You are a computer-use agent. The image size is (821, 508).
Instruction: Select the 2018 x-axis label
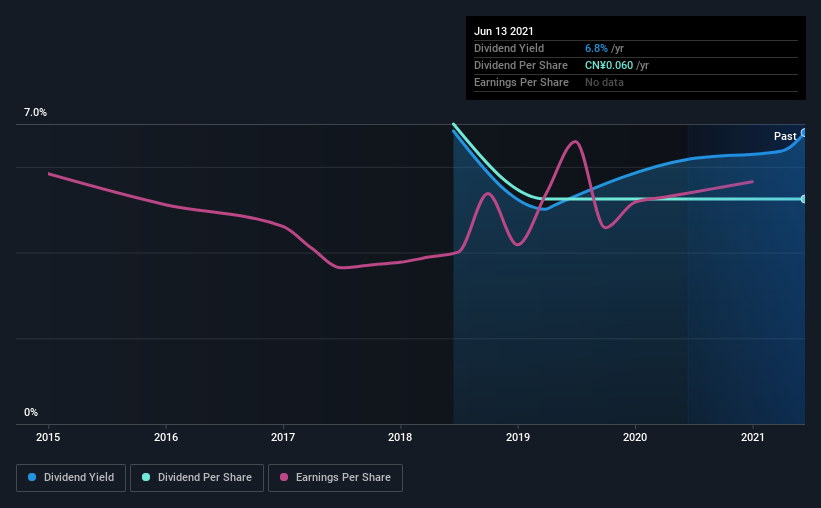tap(400, 437)
